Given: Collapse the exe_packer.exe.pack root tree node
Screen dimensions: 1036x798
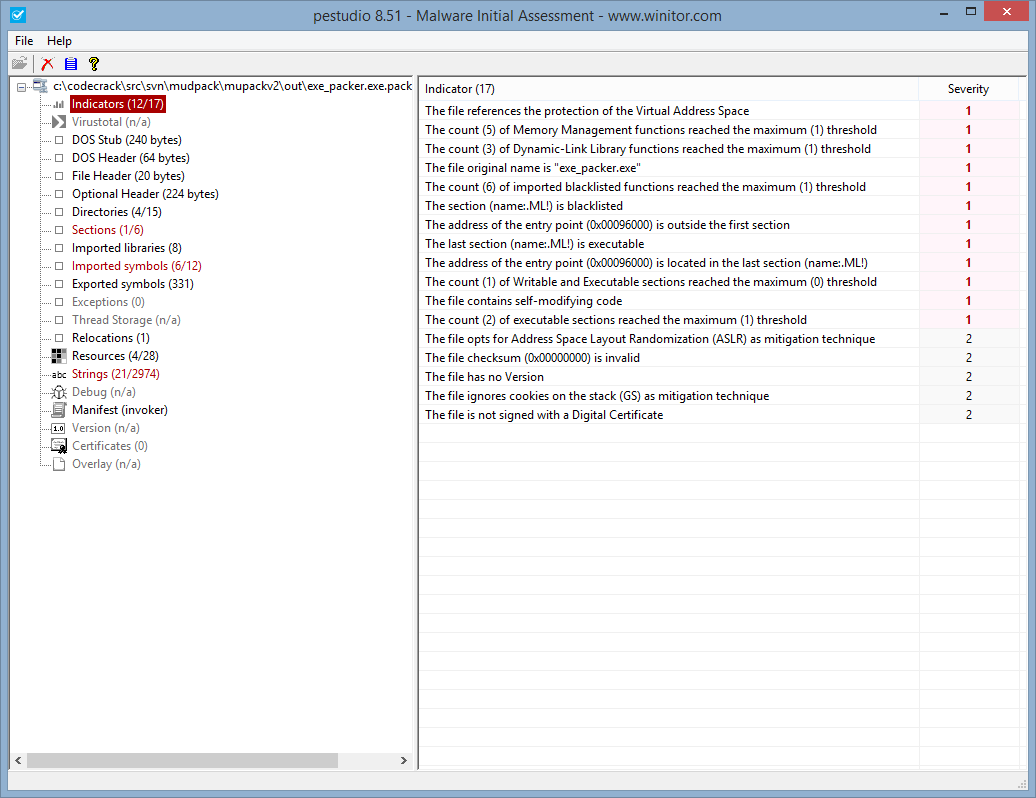Looking at the screenshot, I should point(21,87).
